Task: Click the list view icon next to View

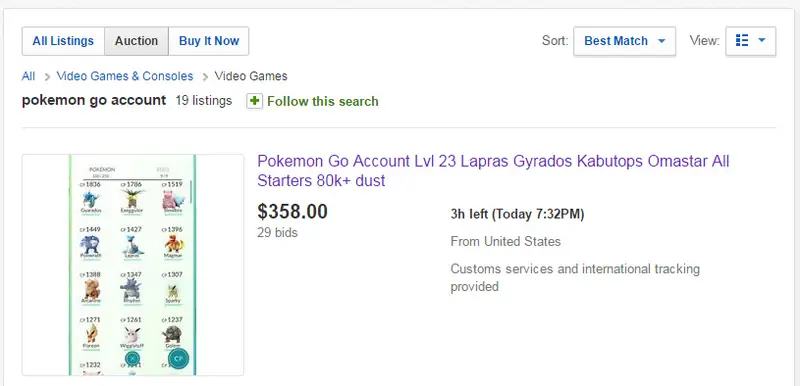Action: (x=742, y=41)
